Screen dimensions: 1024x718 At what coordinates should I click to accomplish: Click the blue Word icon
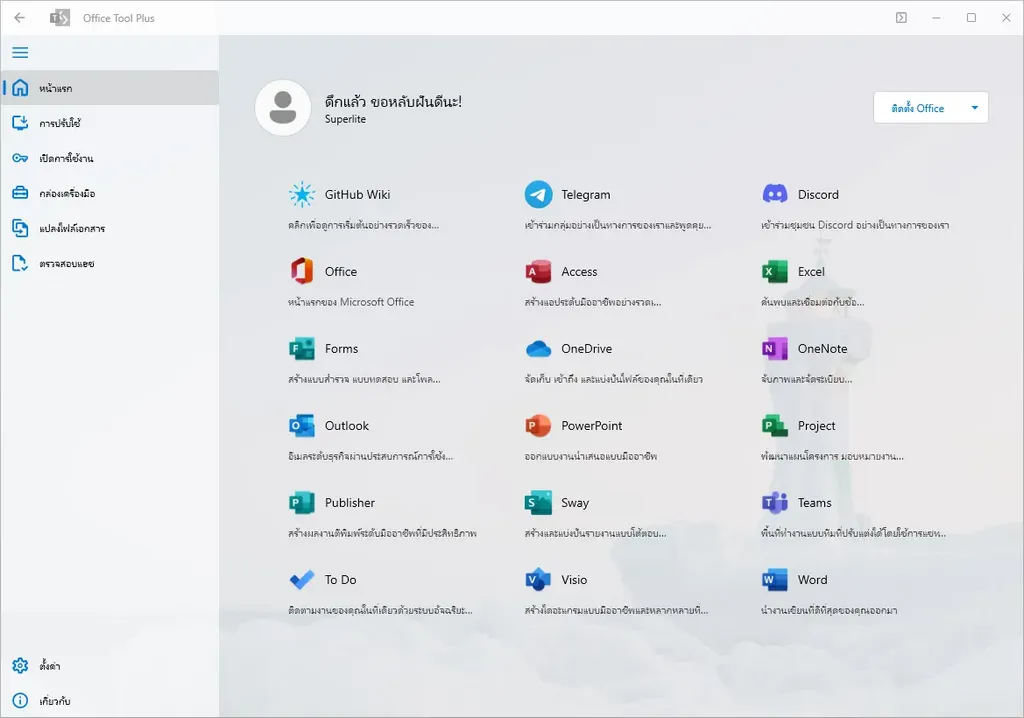pos(775,579)
